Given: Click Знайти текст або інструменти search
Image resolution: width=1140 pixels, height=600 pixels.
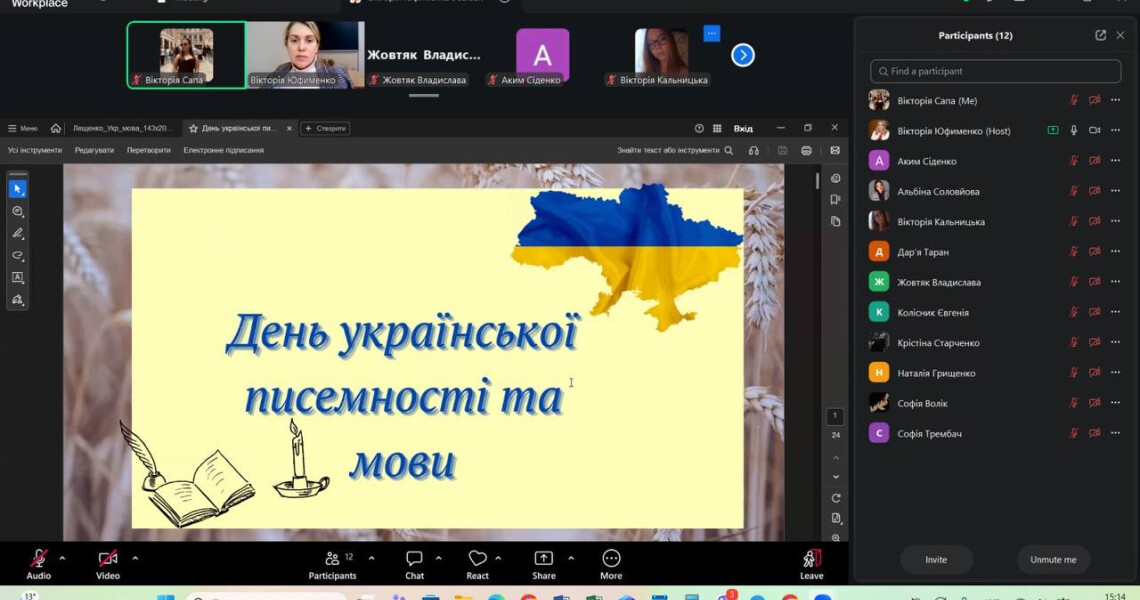Looking at the screenshot, I should coord(675,151).
